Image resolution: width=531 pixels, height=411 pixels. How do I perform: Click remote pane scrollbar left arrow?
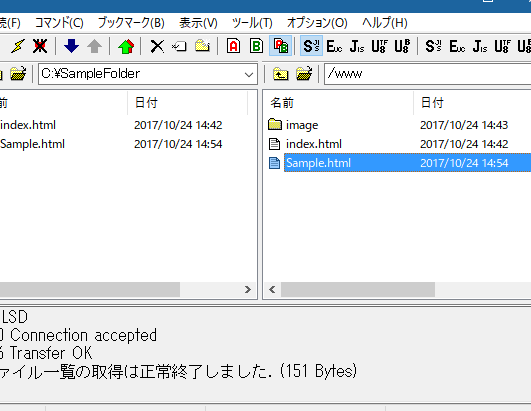click(272, 289)
